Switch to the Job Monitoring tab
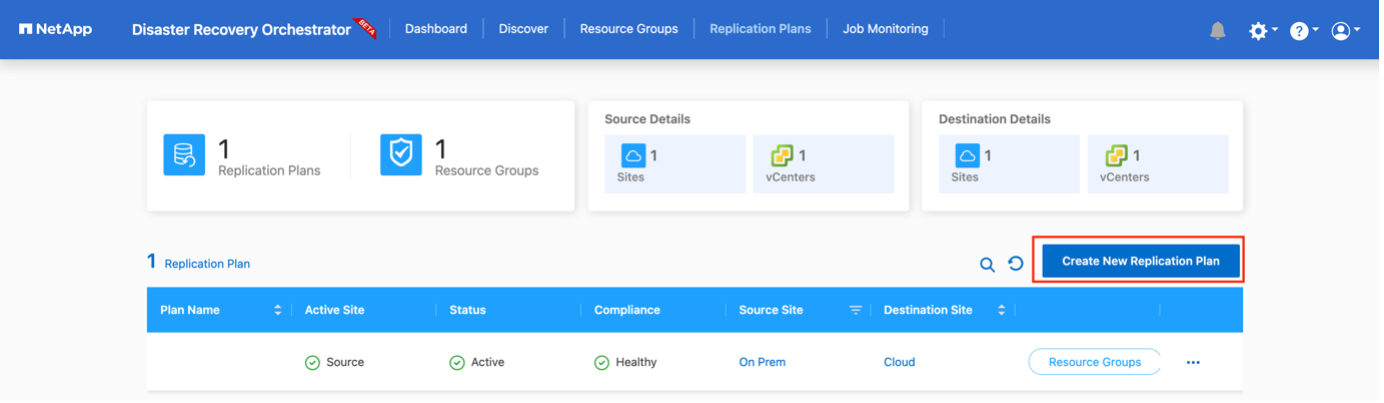The height and width of the screenshot is (403, 1384). coord(885,29)
